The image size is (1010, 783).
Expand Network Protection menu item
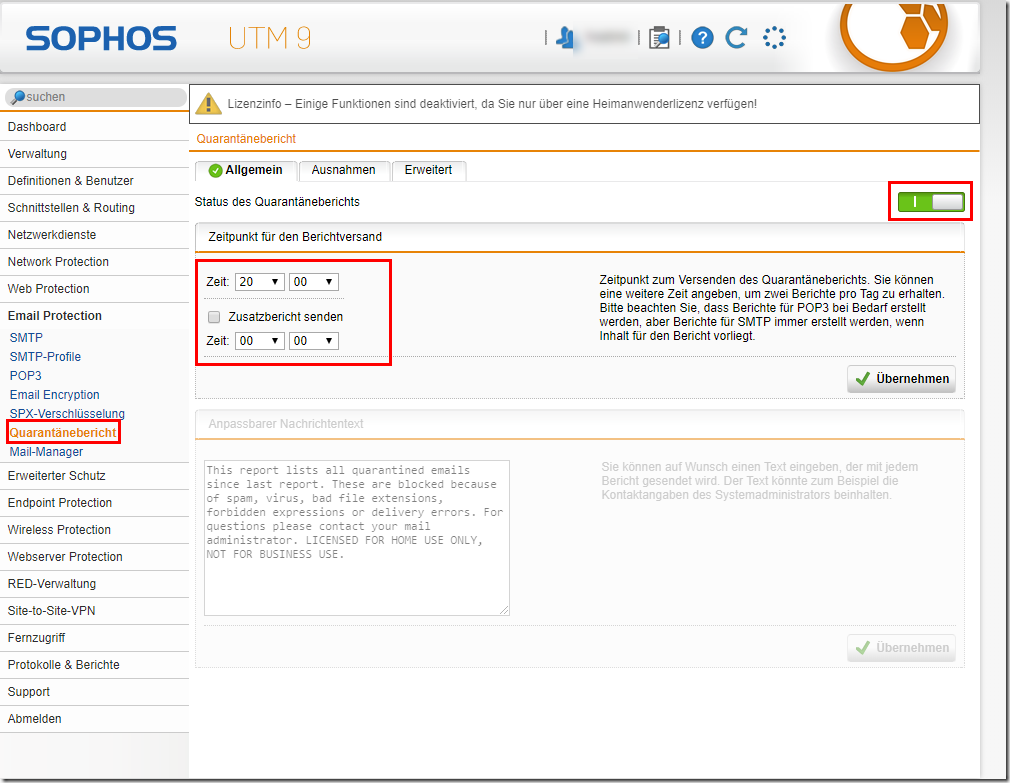pyautogui.click(x=58, y=262)
